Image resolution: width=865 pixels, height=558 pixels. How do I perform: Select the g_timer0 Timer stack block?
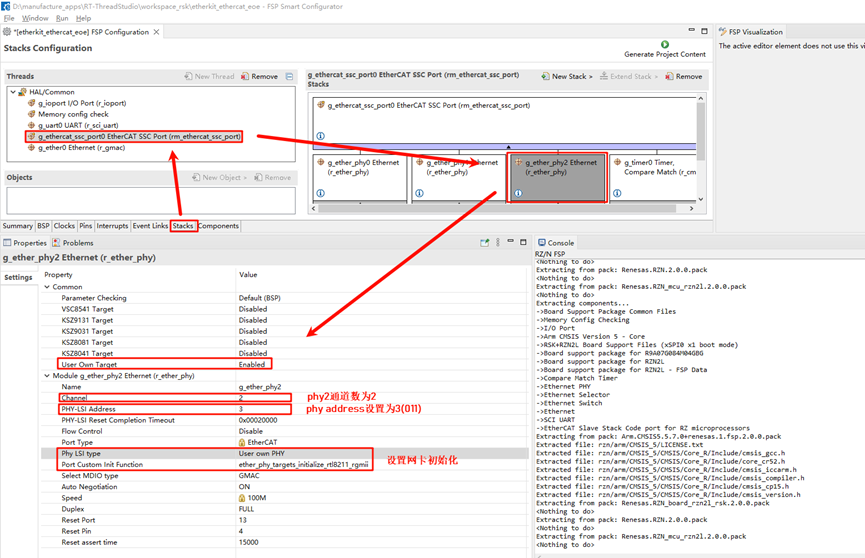653,178
